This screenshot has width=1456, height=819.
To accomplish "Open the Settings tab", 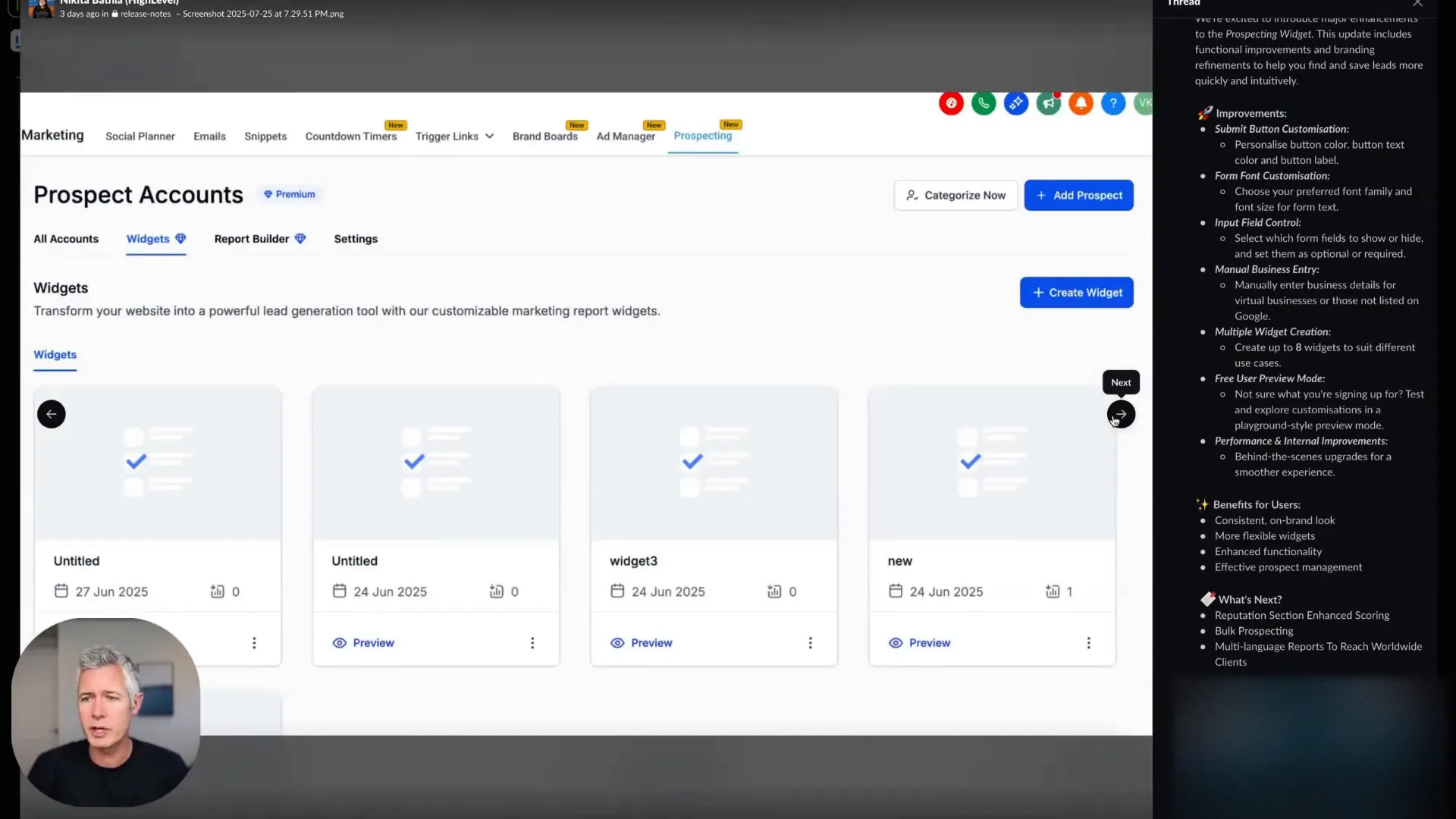I will (x=356, y=239).
